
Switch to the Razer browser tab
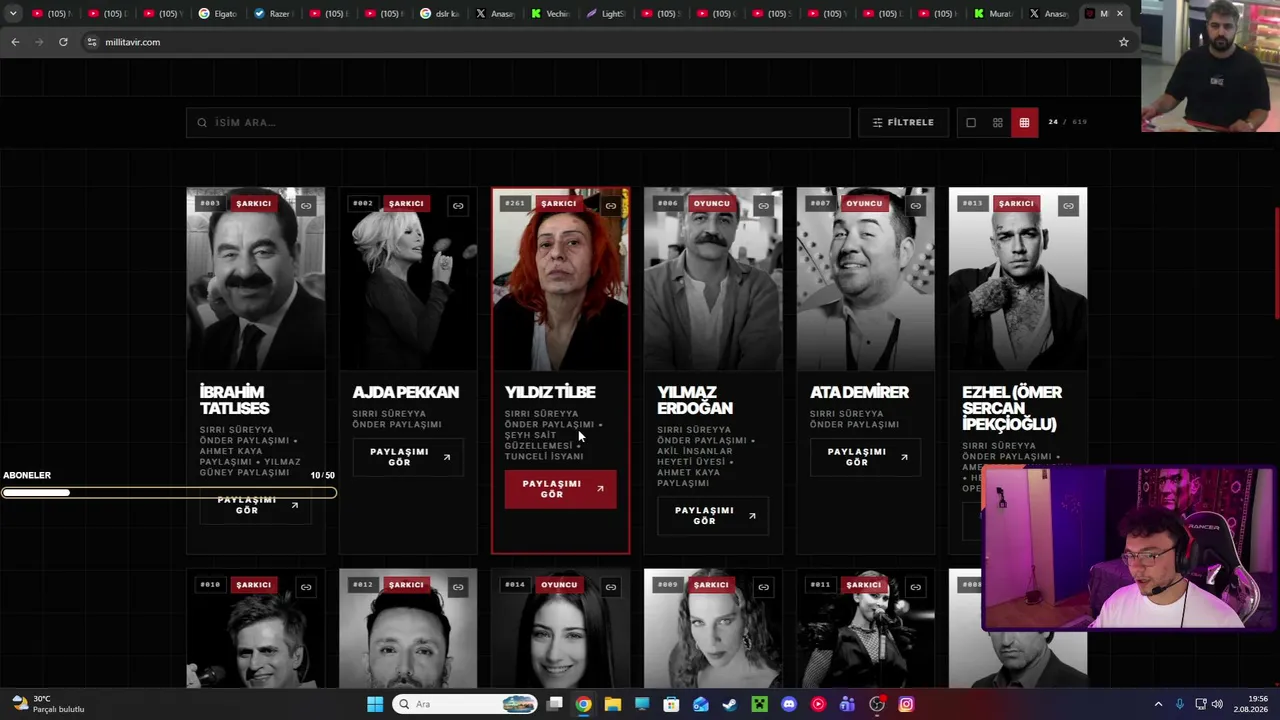[273, 14]
